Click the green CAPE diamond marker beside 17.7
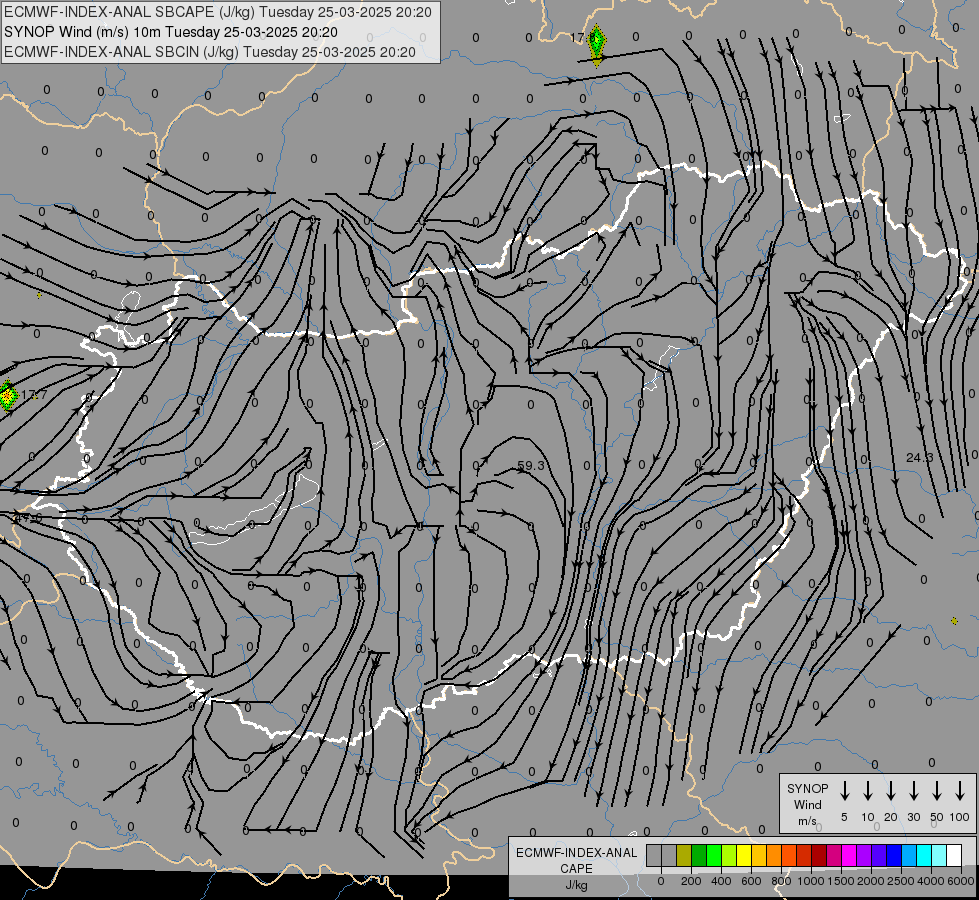The height and width of the screenshot is (900, 979). [x=7, y=395]
